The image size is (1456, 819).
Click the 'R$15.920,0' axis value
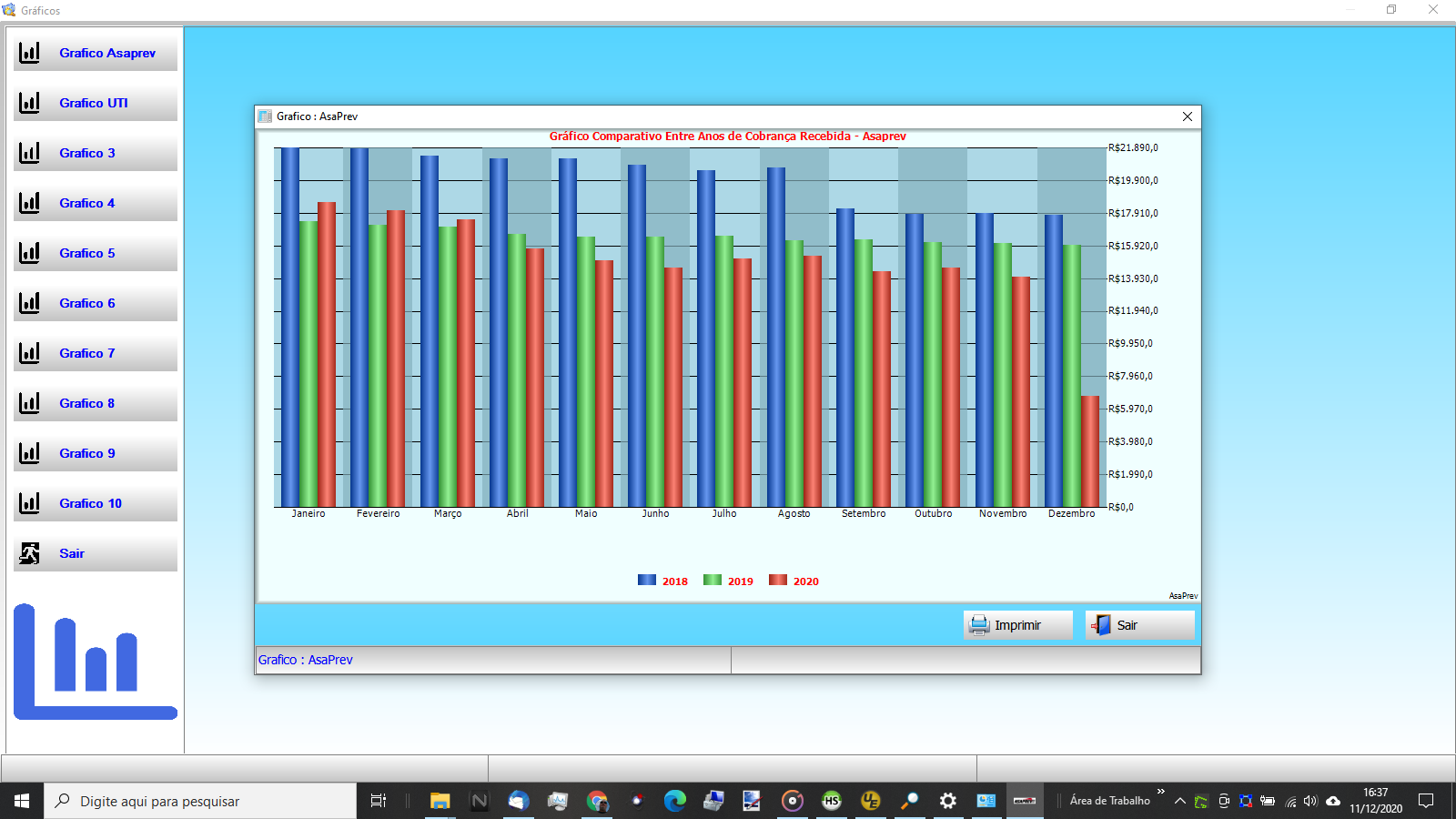pyautogui.click(x=1133, y=246)
